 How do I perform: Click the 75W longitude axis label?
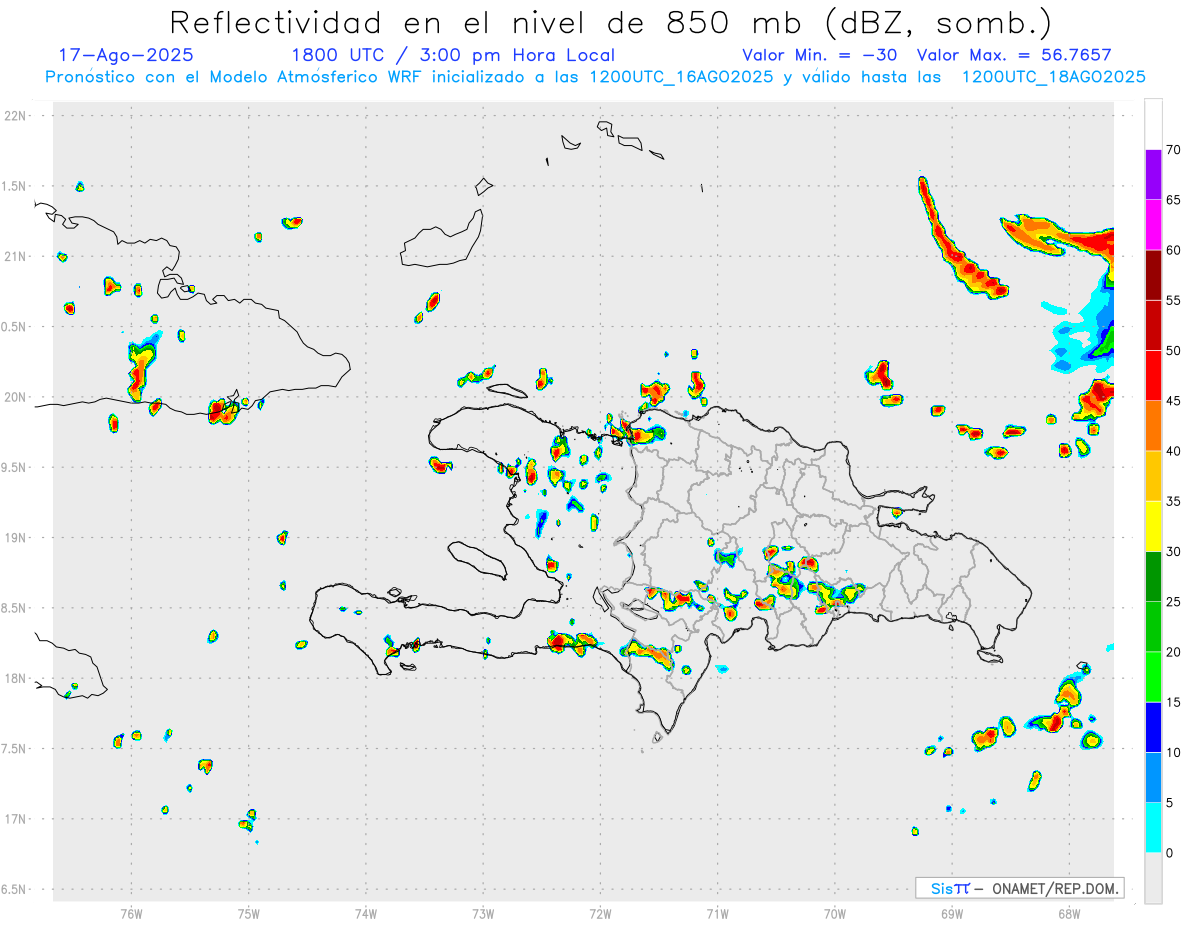tap(249, 912)
